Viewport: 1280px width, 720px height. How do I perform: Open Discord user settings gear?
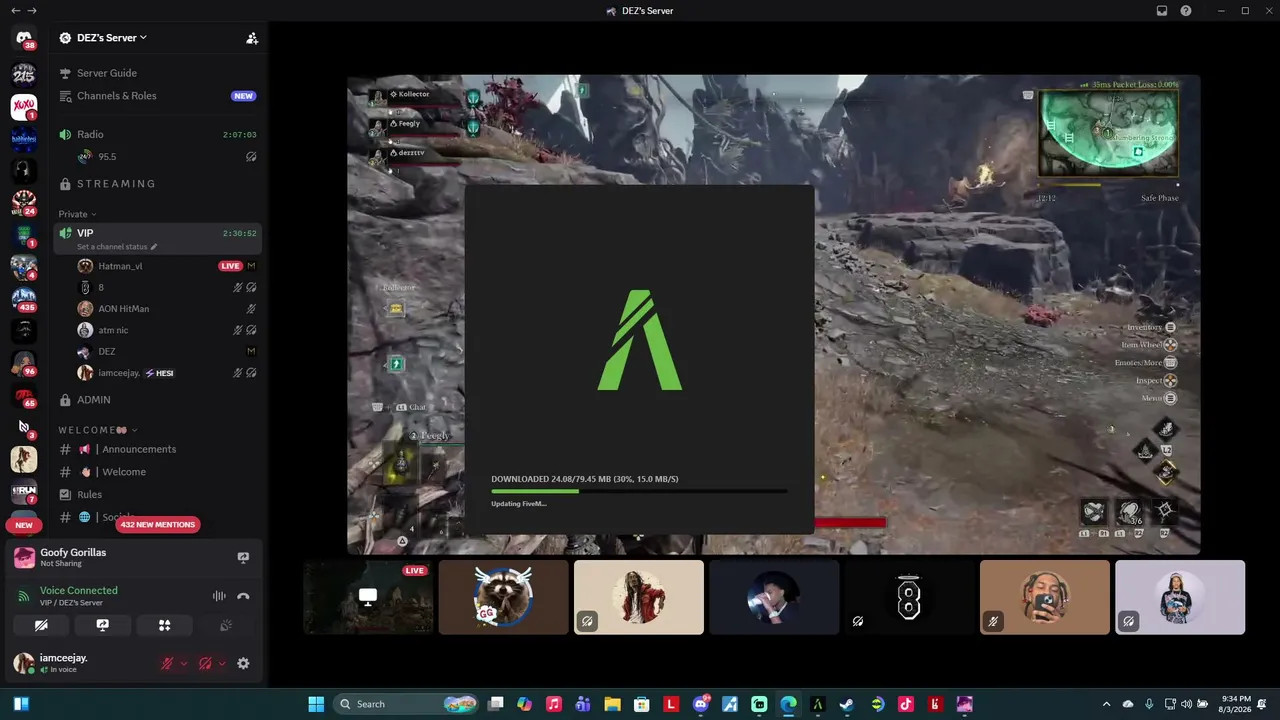[x=243, y=663]
